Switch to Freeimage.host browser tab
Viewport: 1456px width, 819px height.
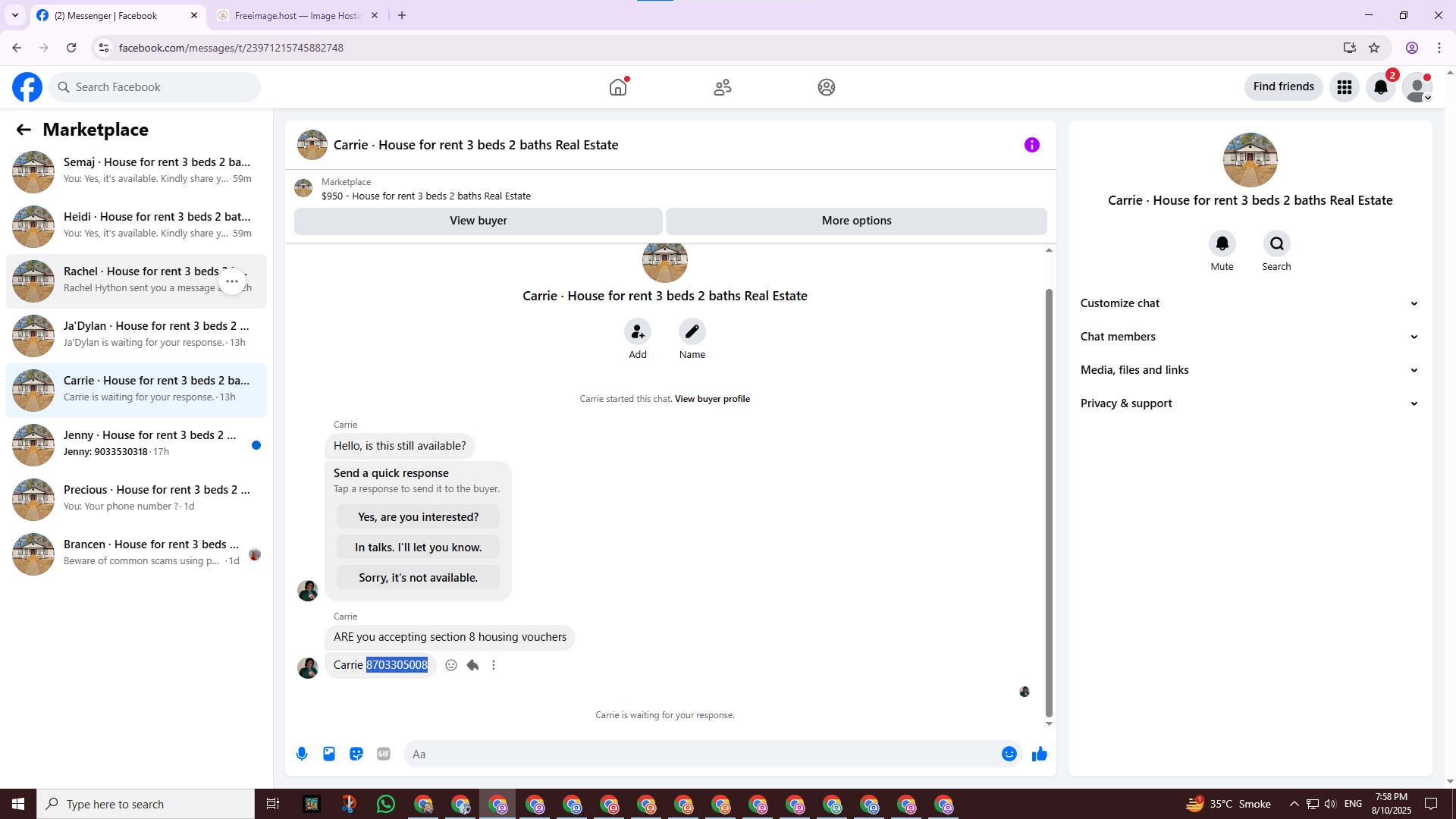(x=297, y=15)
